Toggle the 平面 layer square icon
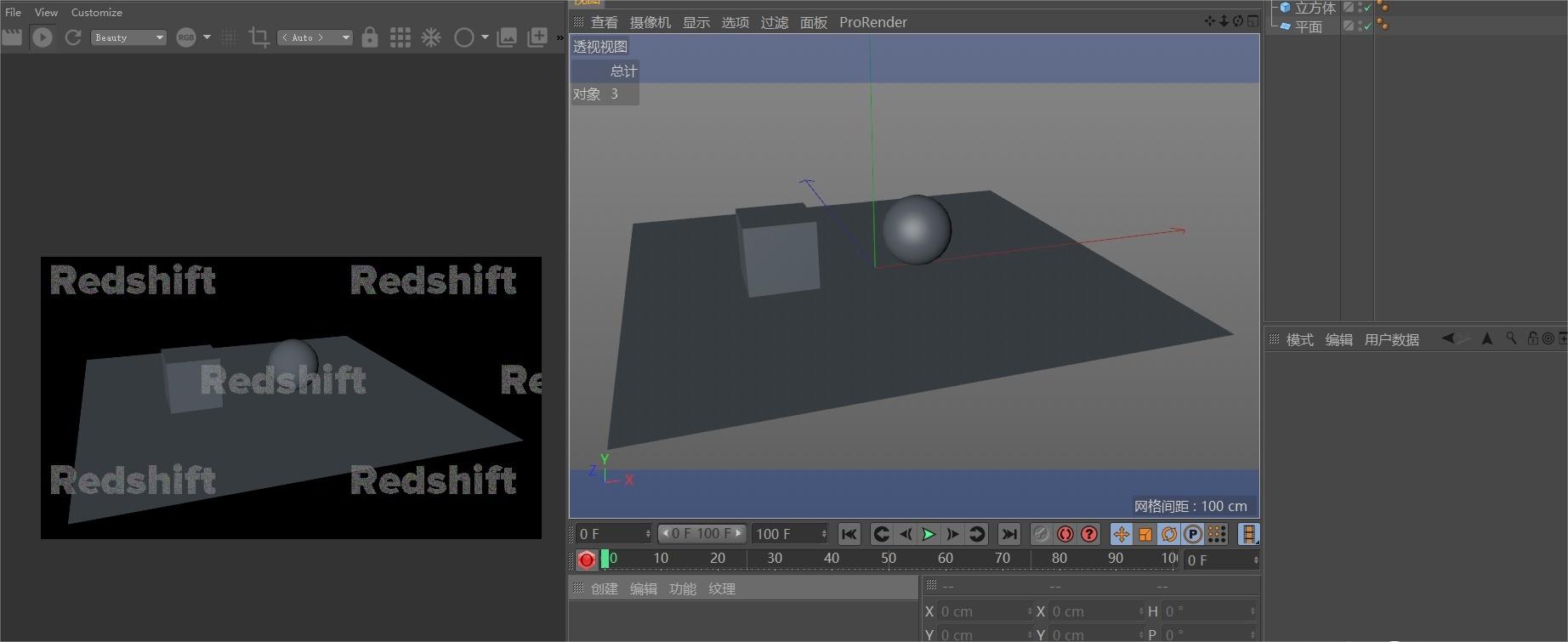Screen dimensions: 1568x642 tap(1348, 26)
